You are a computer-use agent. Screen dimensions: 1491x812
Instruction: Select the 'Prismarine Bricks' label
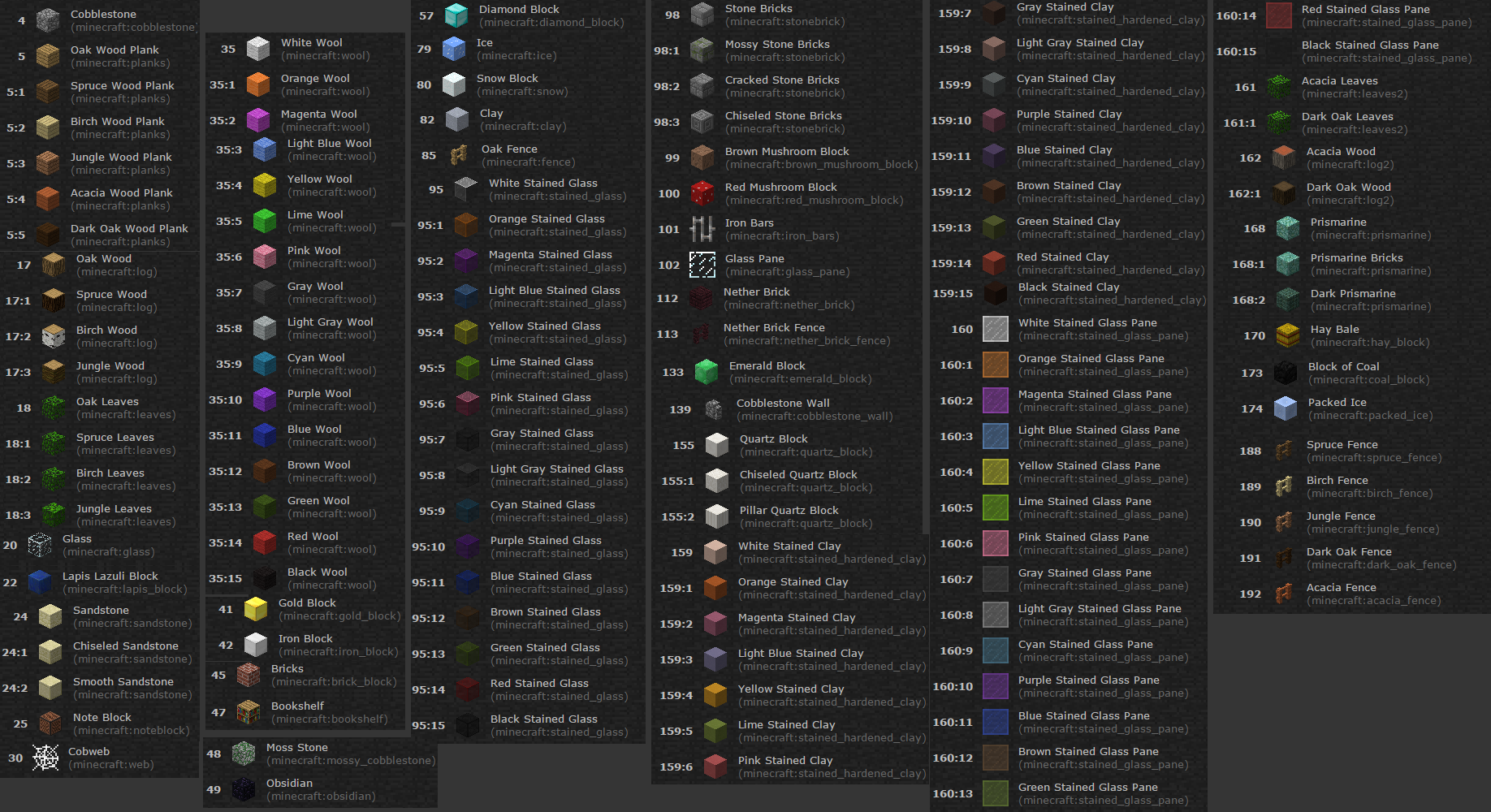pyautogui.click(x=1357, y=257)
